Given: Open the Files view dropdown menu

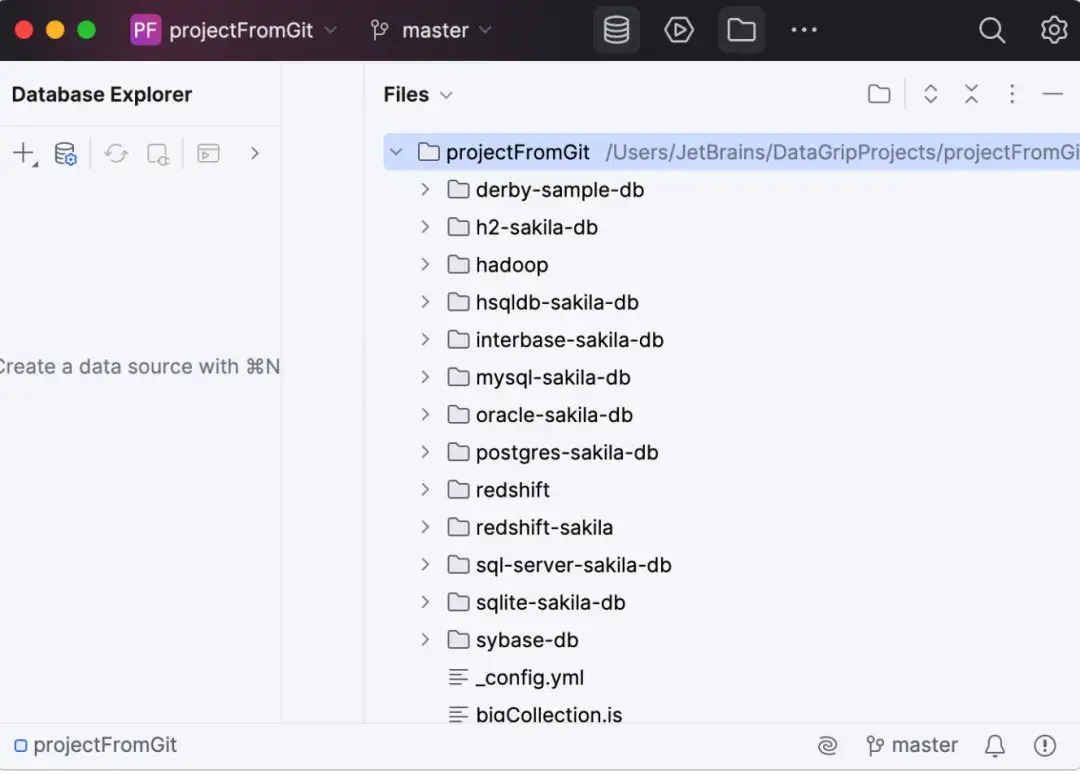Looking at the screenshot, I should (x=418, y=94).
